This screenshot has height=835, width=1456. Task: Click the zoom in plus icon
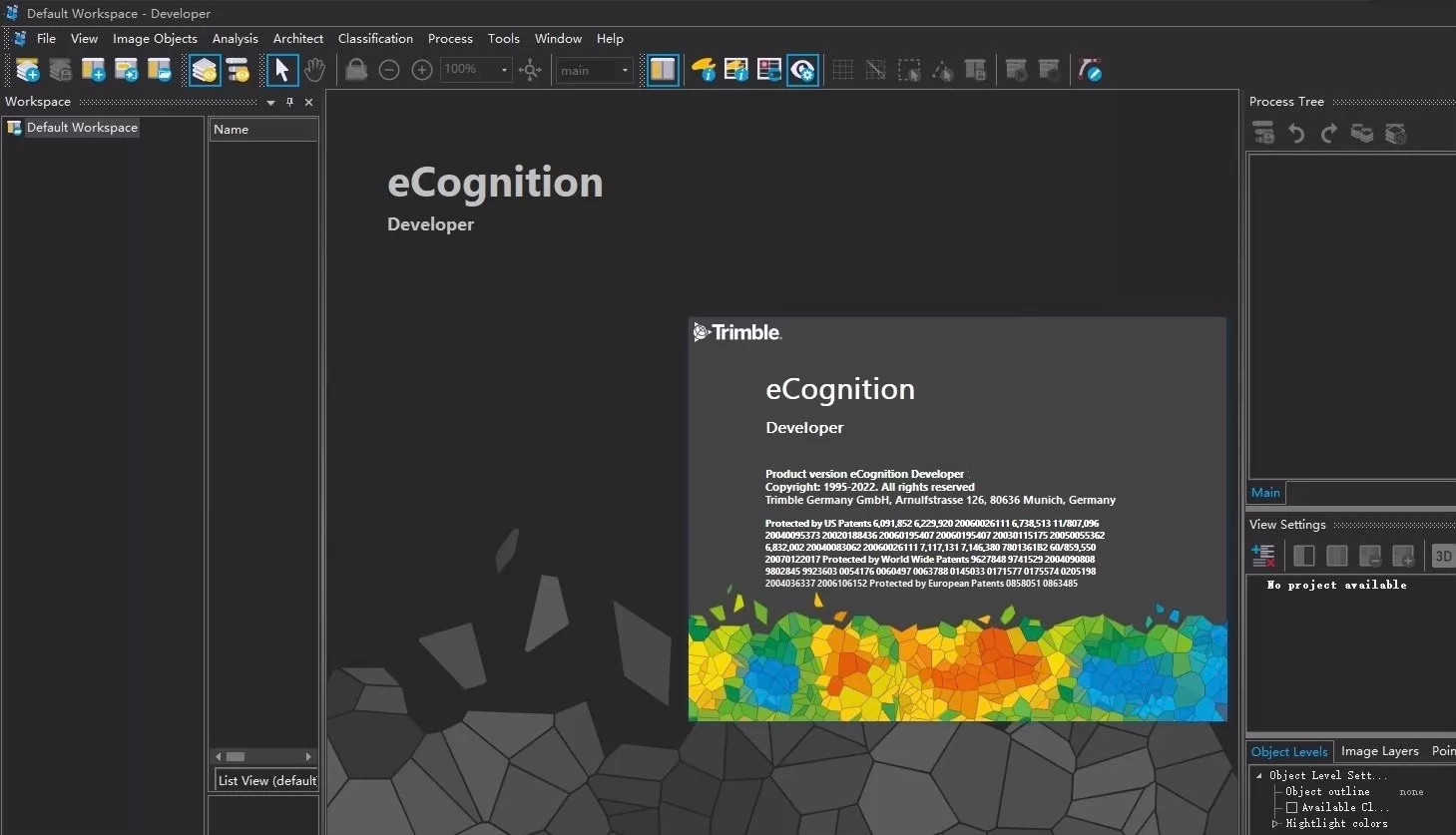coord(422,70)
